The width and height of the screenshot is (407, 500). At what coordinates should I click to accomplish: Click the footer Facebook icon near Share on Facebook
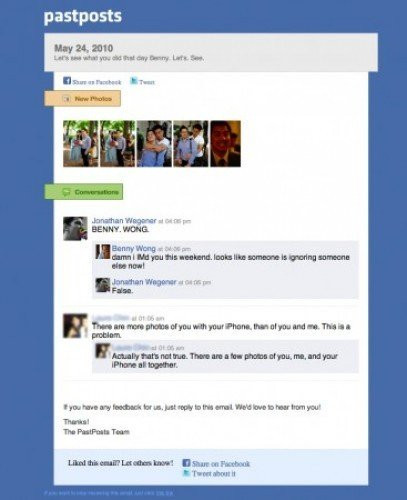coord(186,463)
